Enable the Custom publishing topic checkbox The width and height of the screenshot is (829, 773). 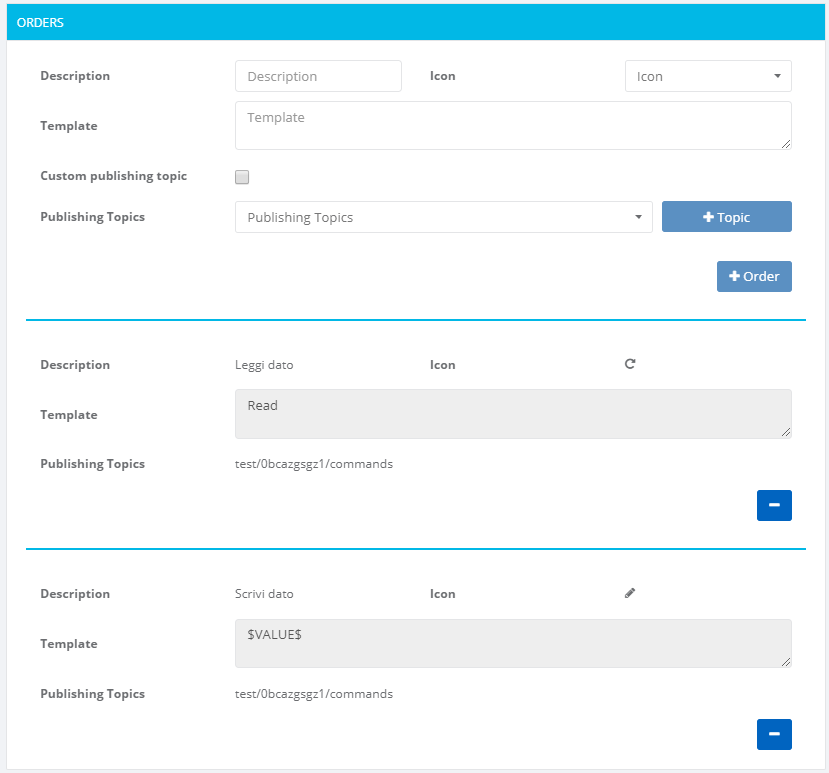(x=241, y=176)
